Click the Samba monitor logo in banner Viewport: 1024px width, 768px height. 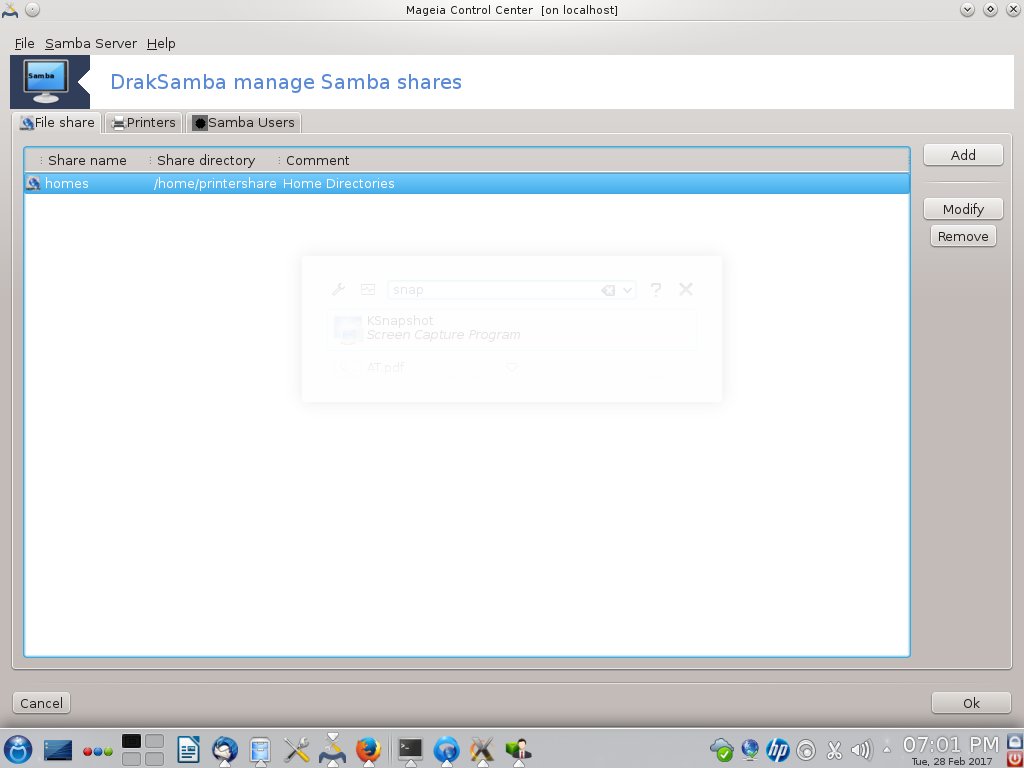point(45,82)
